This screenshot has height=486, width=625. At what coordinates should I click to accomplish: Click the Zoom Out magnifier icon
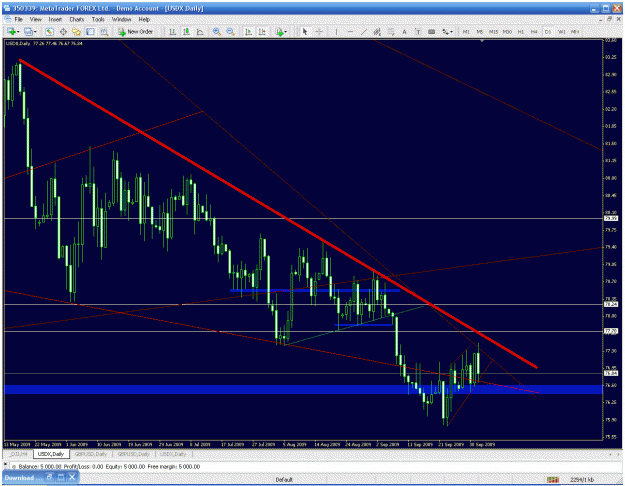[x=230, y=31]
